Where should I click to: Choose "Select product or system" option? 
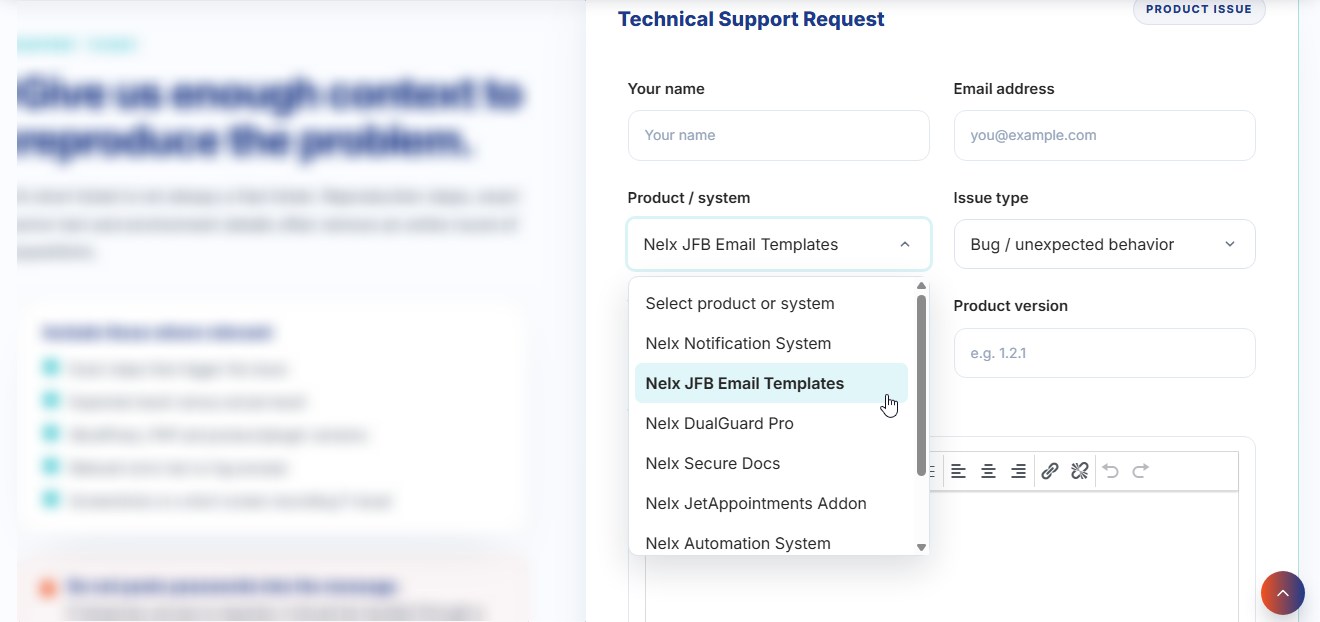coord(771,303)
